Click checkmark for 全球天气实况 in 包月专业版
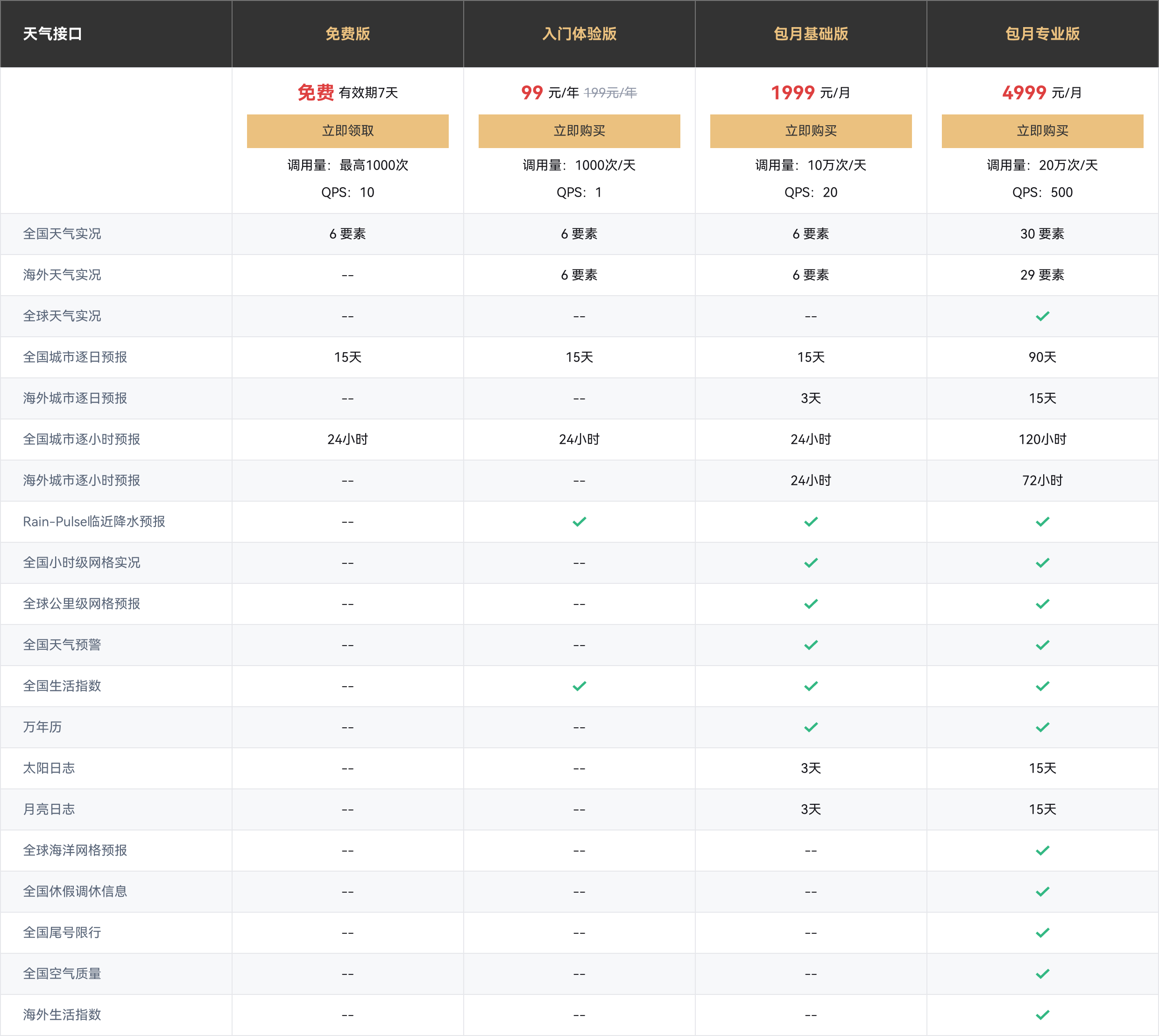The height and width of the screenshot is (1036, 1159). point(1042,316)
